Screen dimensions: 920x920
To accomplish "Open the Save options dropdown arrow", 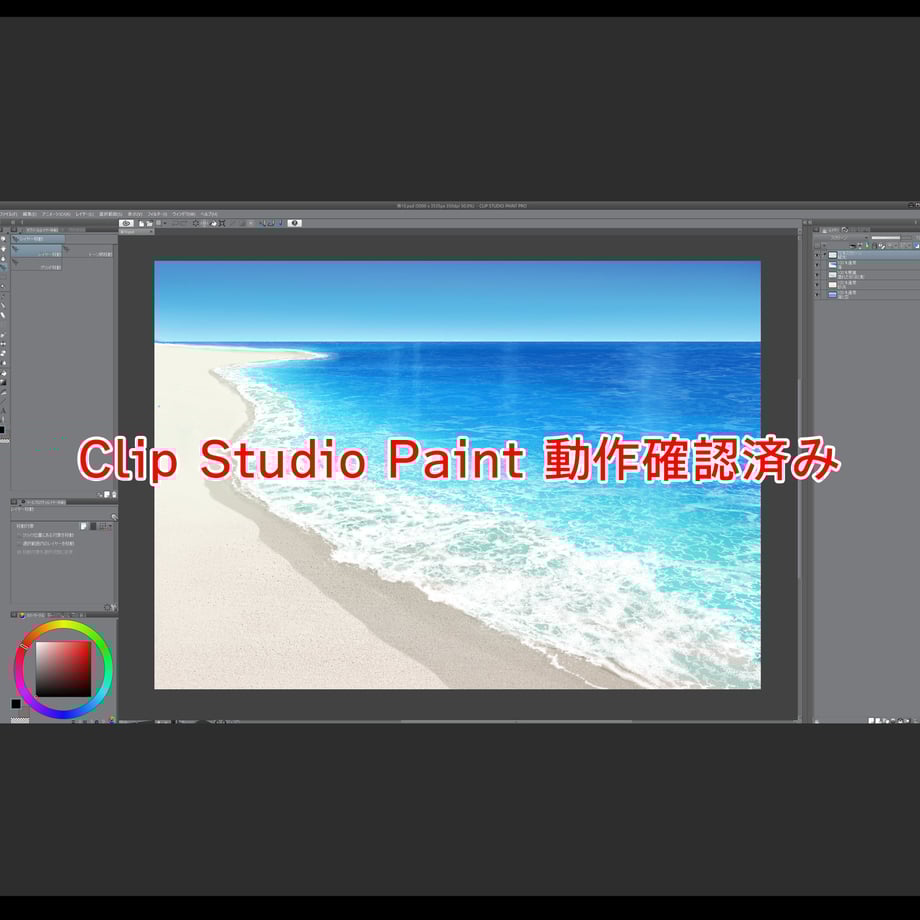I will click(165, 224).
